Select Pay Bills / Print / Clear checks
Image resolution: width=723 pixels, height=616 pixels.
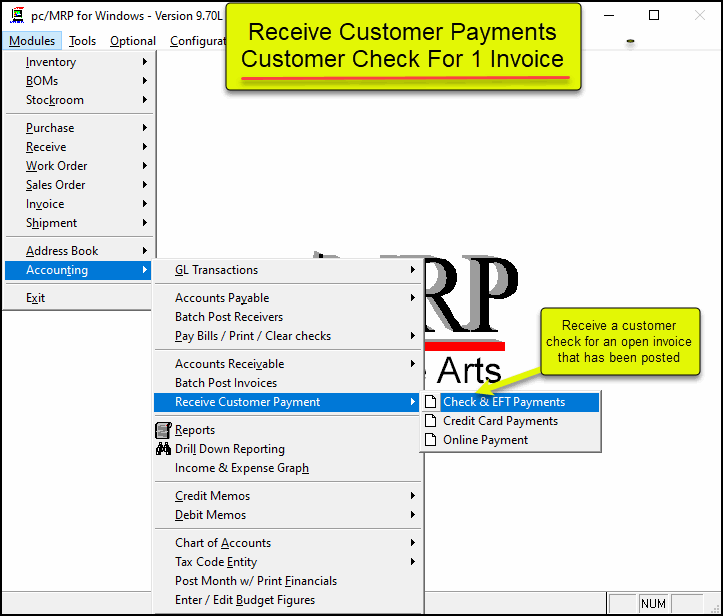click(x=252, y=336)
